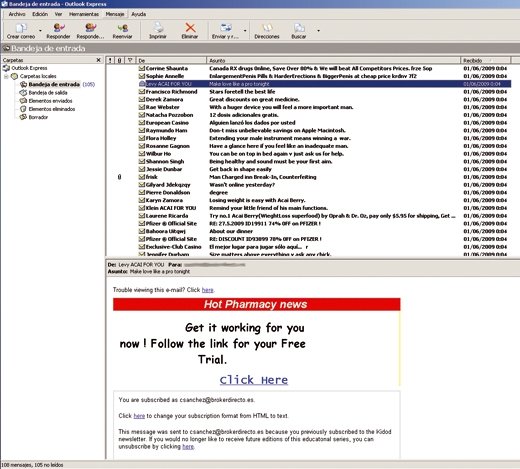
Task: Open the Mensaje menu
Action: coord(115,14)
